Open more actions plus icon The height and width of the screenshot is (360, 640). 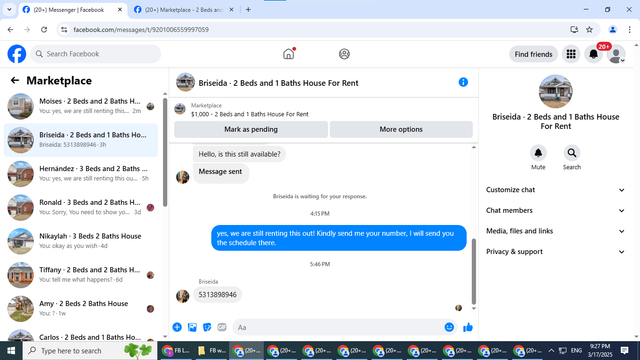pyautogui.click(x=177, y=327)
